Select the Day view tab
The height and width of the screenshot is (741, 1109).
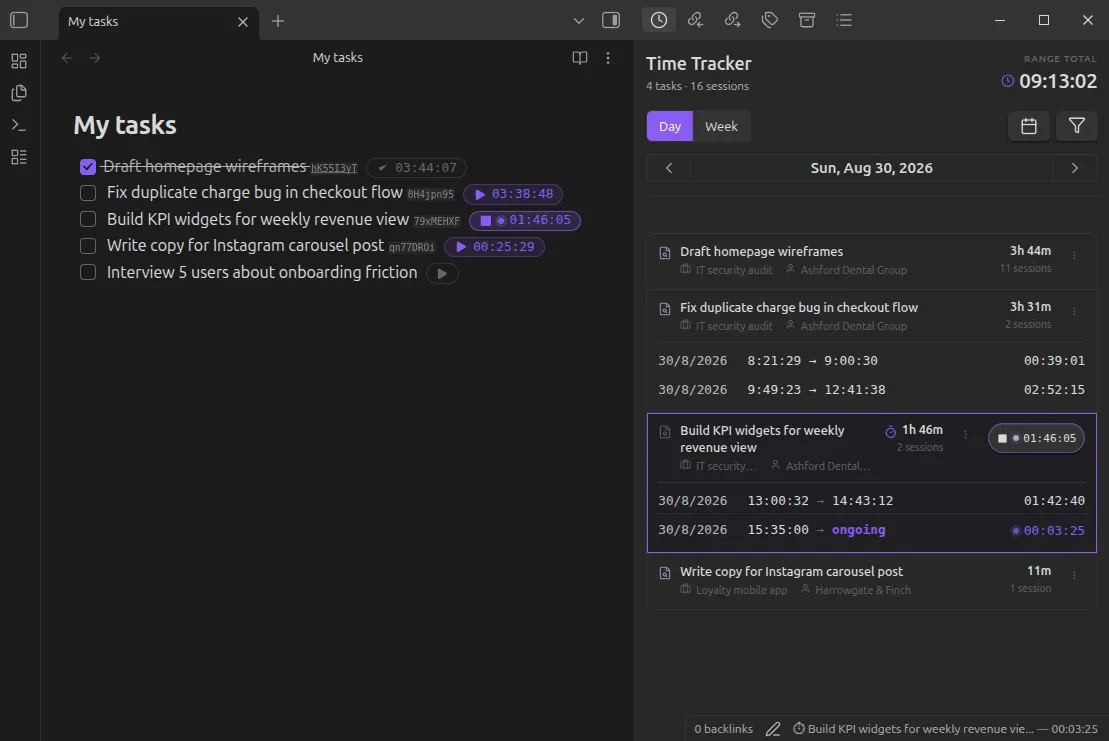pos(670,126)
